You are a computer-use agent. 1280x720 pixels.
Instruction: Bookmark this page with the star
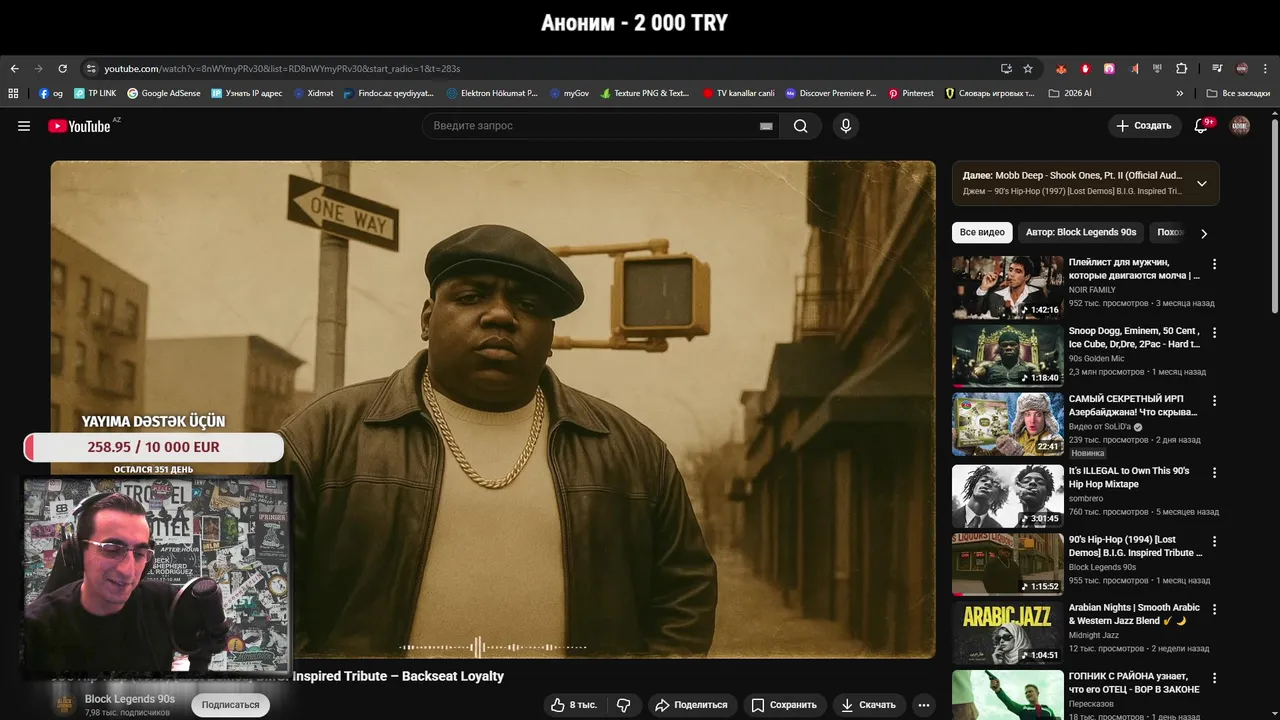pyautogui.click(x=1028, y=68)
